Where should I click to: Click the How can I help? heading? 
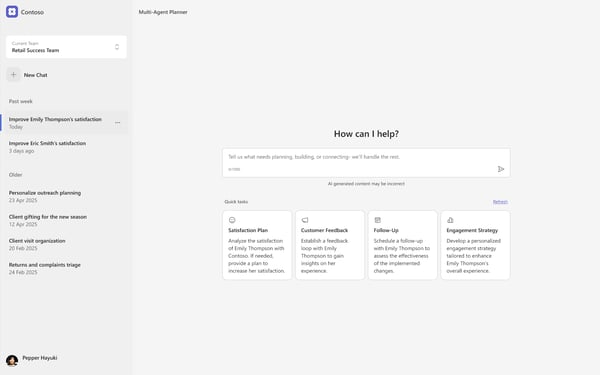[366, 134]
